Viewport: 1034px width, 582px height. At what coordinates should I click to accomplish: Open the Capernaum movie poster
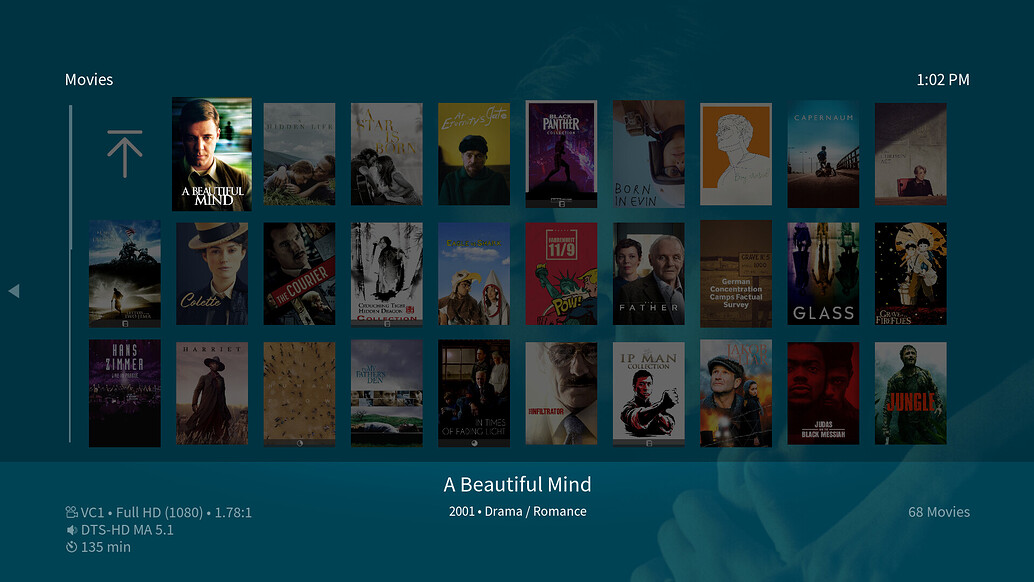[x=823, y=154]
